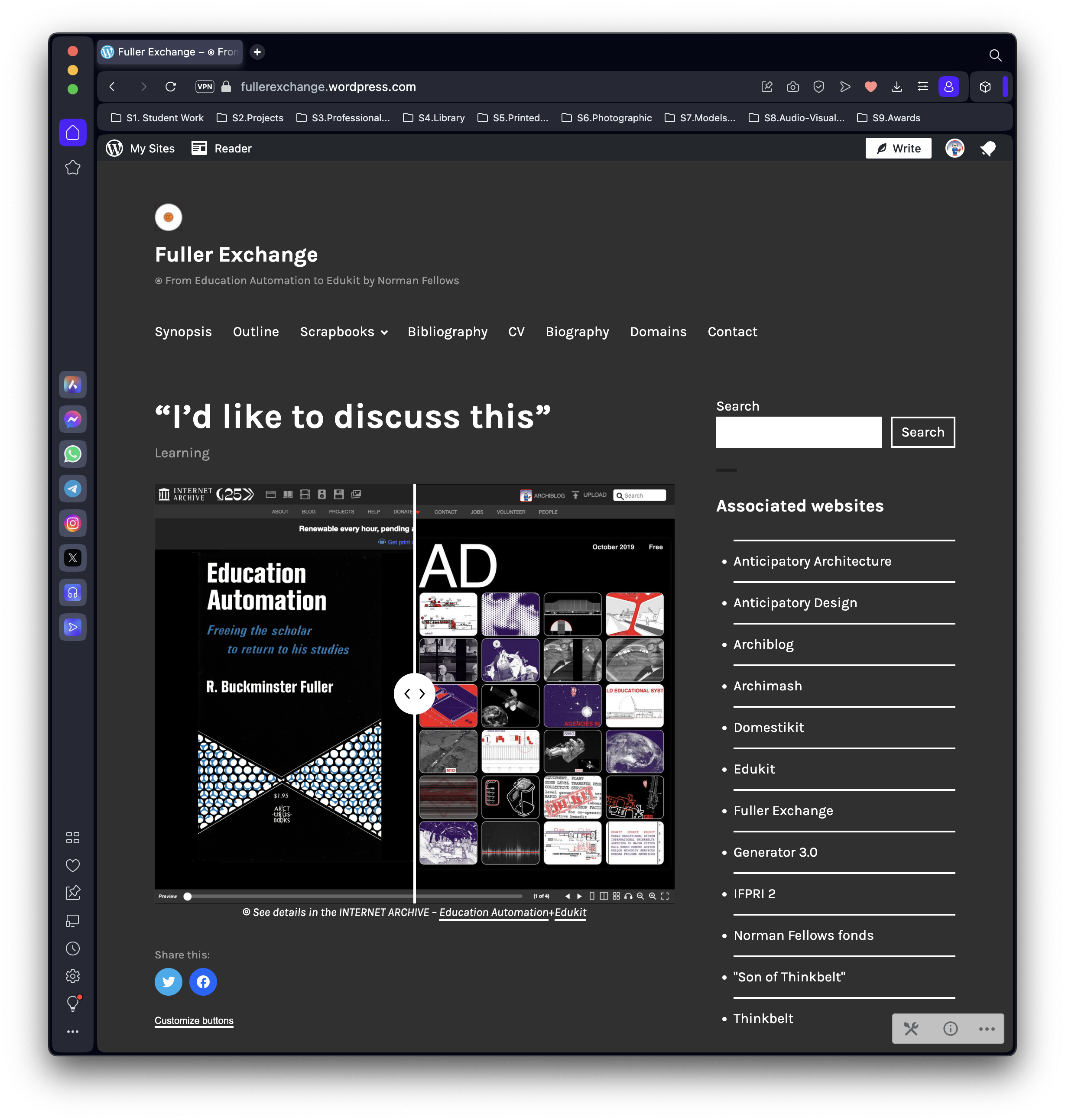Click the snapshot camera icon
1065x1120 pixels.
point(792,87)
